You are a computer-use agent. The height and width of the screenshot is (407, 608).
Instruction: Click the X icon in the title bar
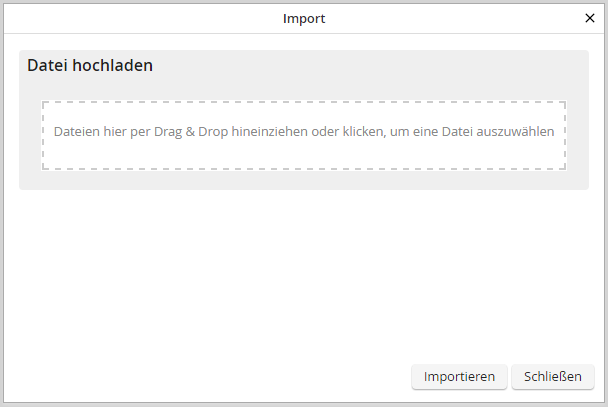[589, 18]
